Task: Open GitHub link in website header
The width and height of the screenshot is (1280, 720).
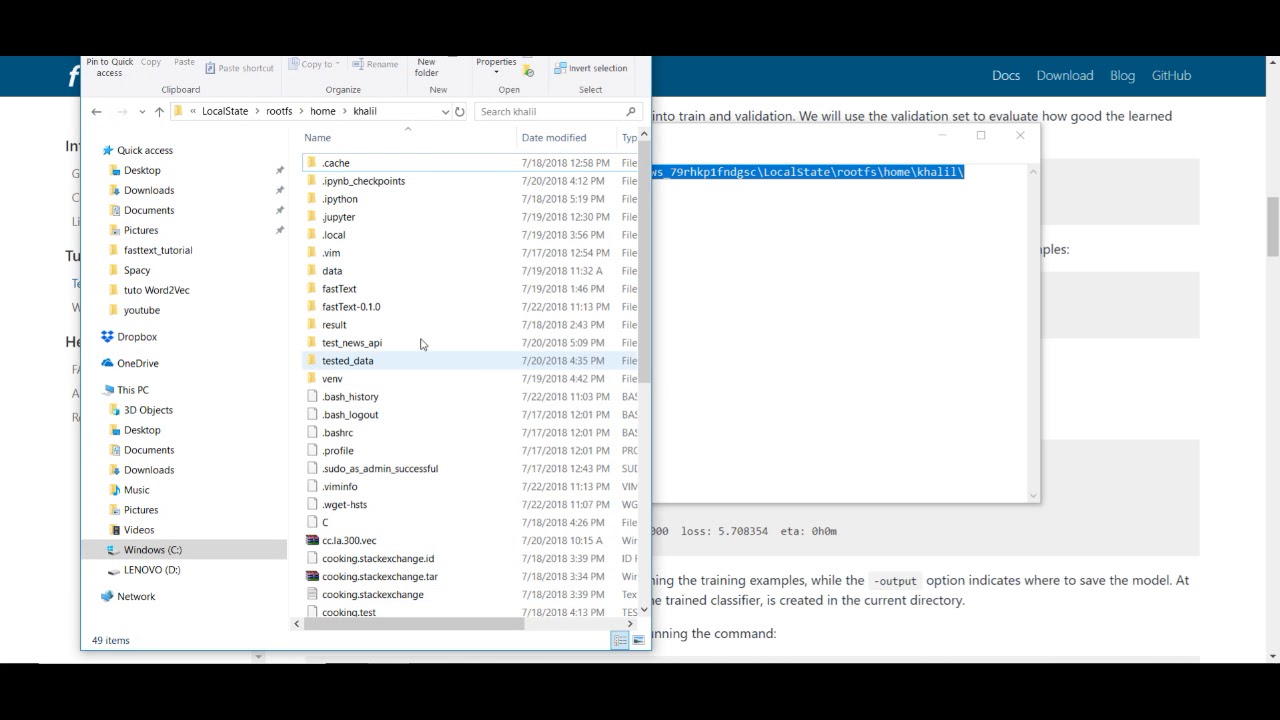Action: tap(1171, 76)
